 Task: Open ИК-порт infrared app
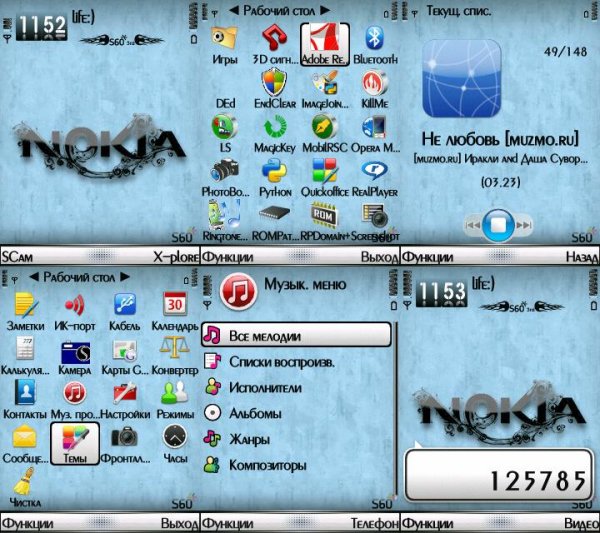75,311
